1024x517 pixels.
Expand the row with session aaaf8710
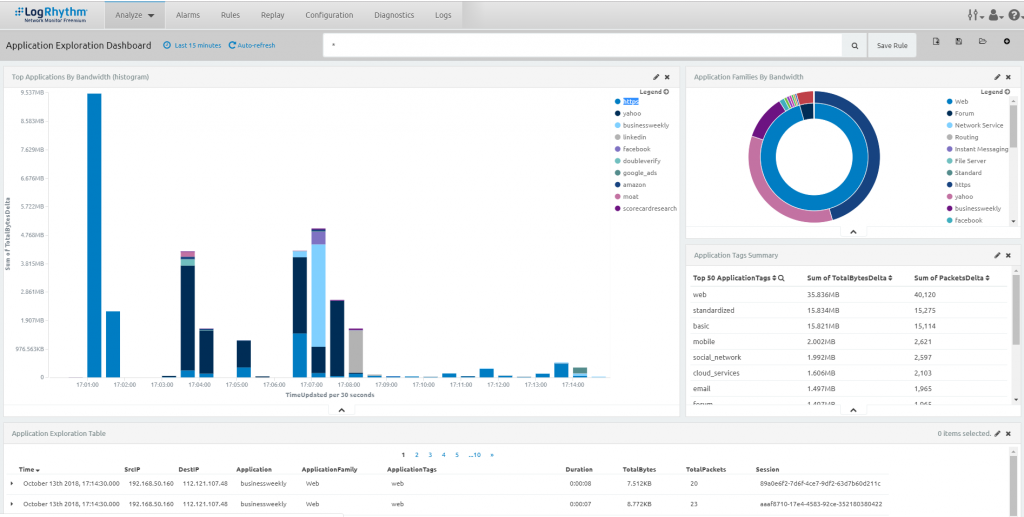pyautogui.click(x=12, y=505)
